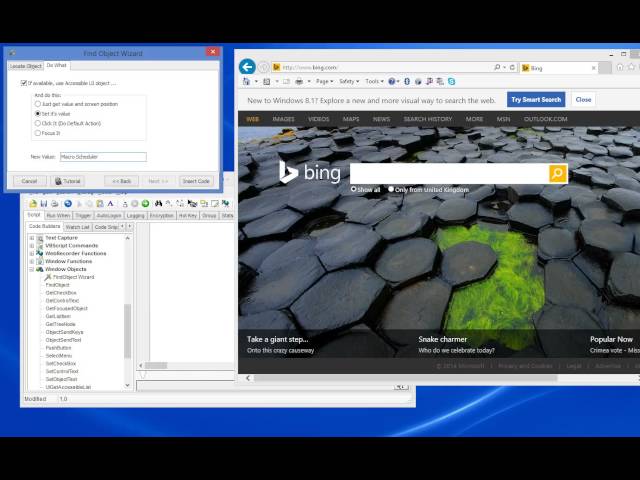The width and height of the screenshot is (640, 480).
Task: Click the '<< Back' button in wizard
Action: [x=122, y=181]
